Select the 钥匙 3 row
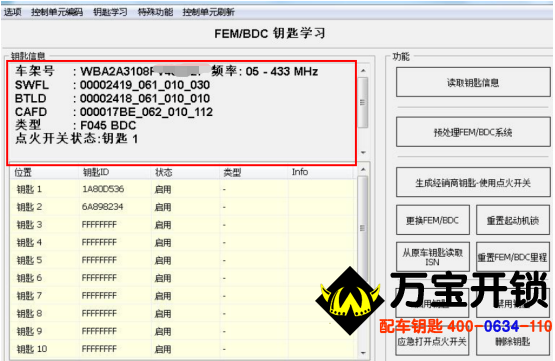The height and width of the screenshot is (361, 555). pyautogui.click(x=183, y=224)
